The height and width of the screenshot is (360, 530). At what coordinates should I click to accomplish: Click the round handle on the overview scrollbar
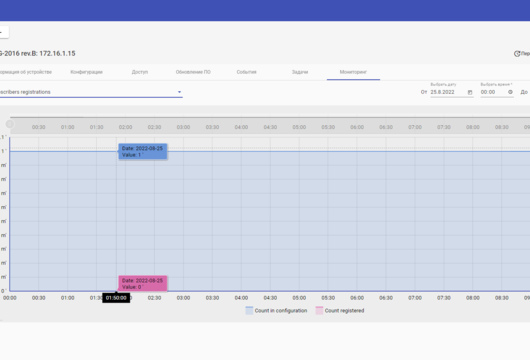(x=10, y=124)
